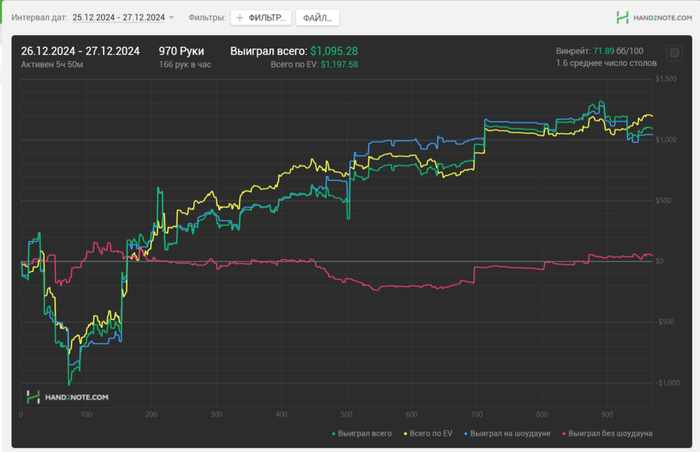Select date range 25.12.2024 - 27.12.2024
The height and width of the screenshot is (452, 700).
119,17
